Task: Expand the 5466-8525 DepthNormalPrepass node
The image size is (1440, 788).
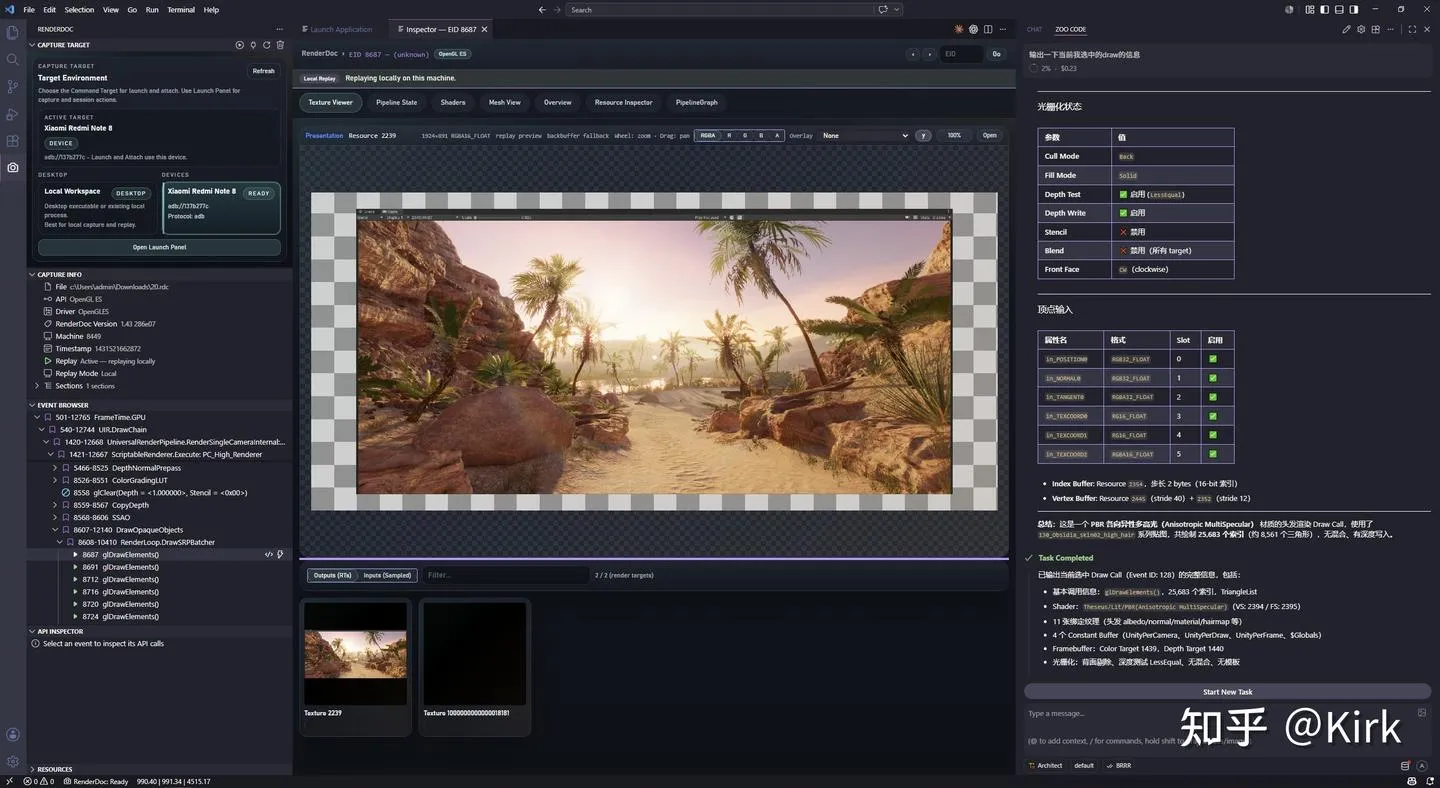Action: (x=55, y=467)
